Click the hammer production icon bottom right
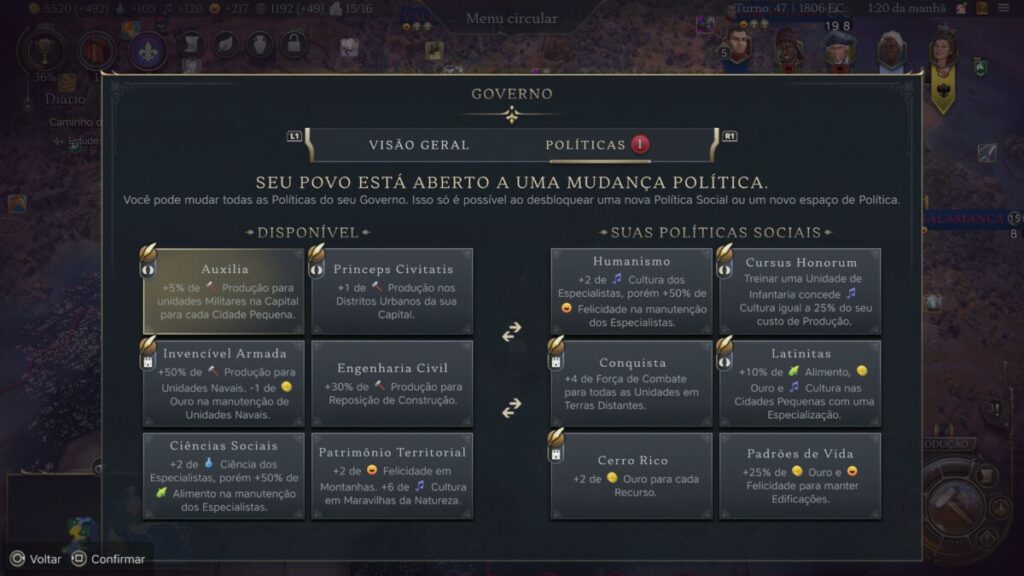This screenshot has height=576, width=1024. tap(953, 504)
